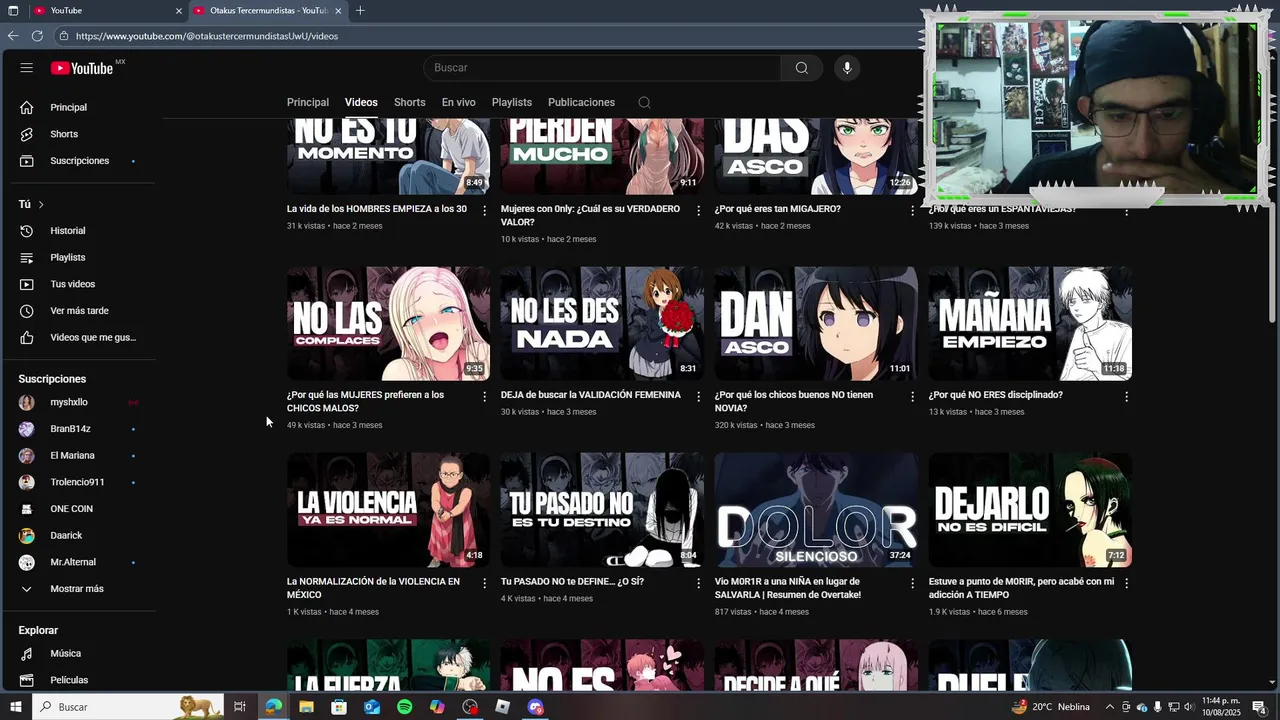Play the NO LAS COMPLACES thumbnail video
Image resolution: width=1280 pixels, height=720 pixels.
coord(388,323)
